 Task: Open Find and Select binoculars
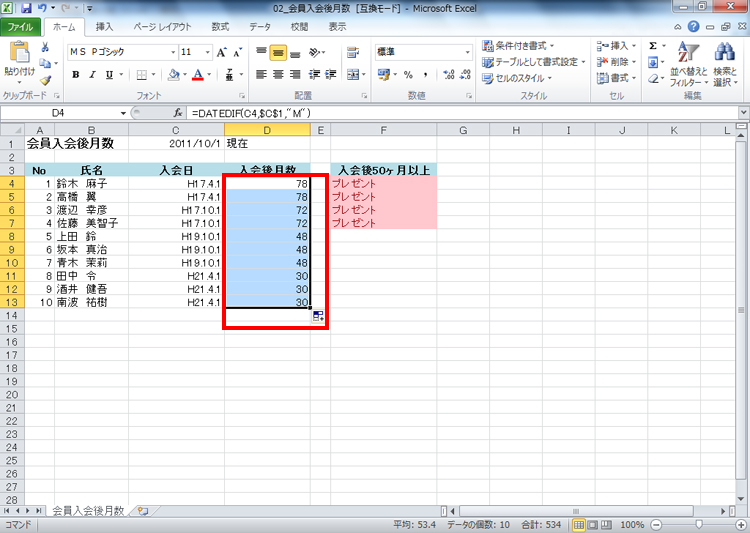pos(725,64)
